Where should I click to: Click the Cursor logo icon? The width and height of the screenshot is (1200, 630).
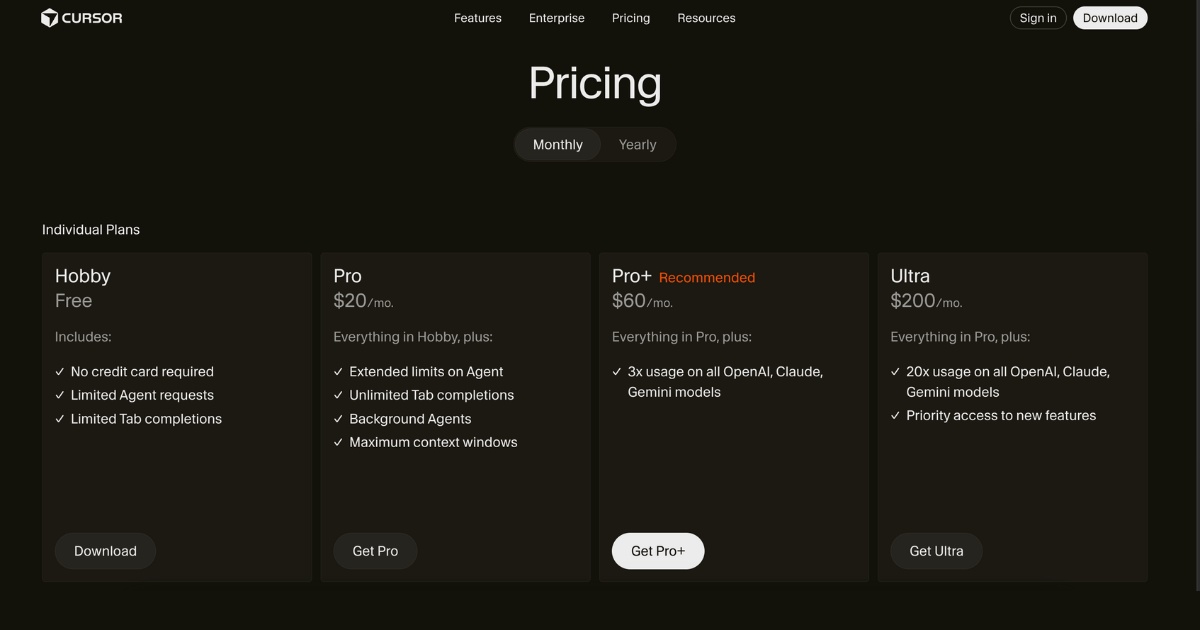(49, 18)
